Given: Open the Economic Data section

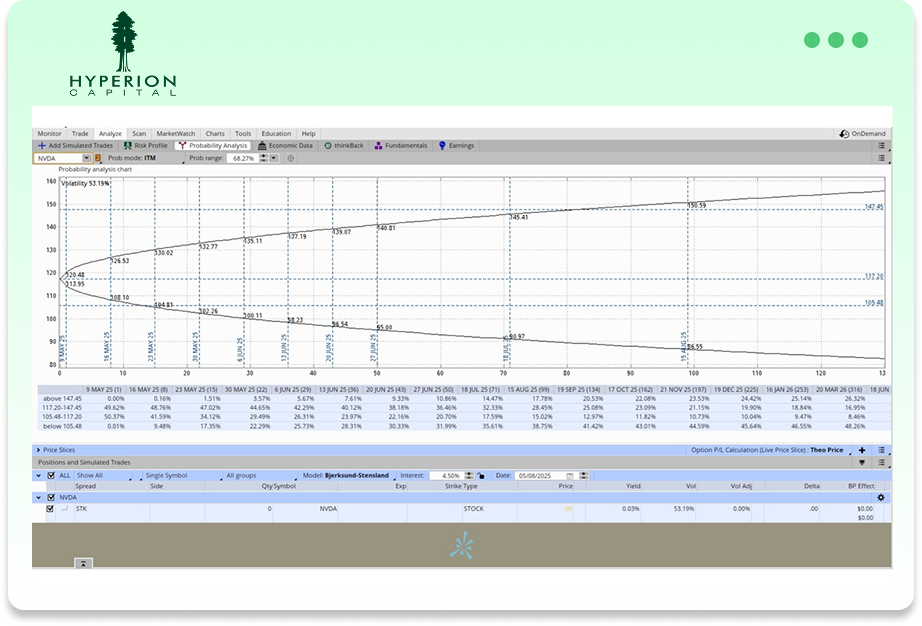Looking at the screenshot, I should coord(285,146).
